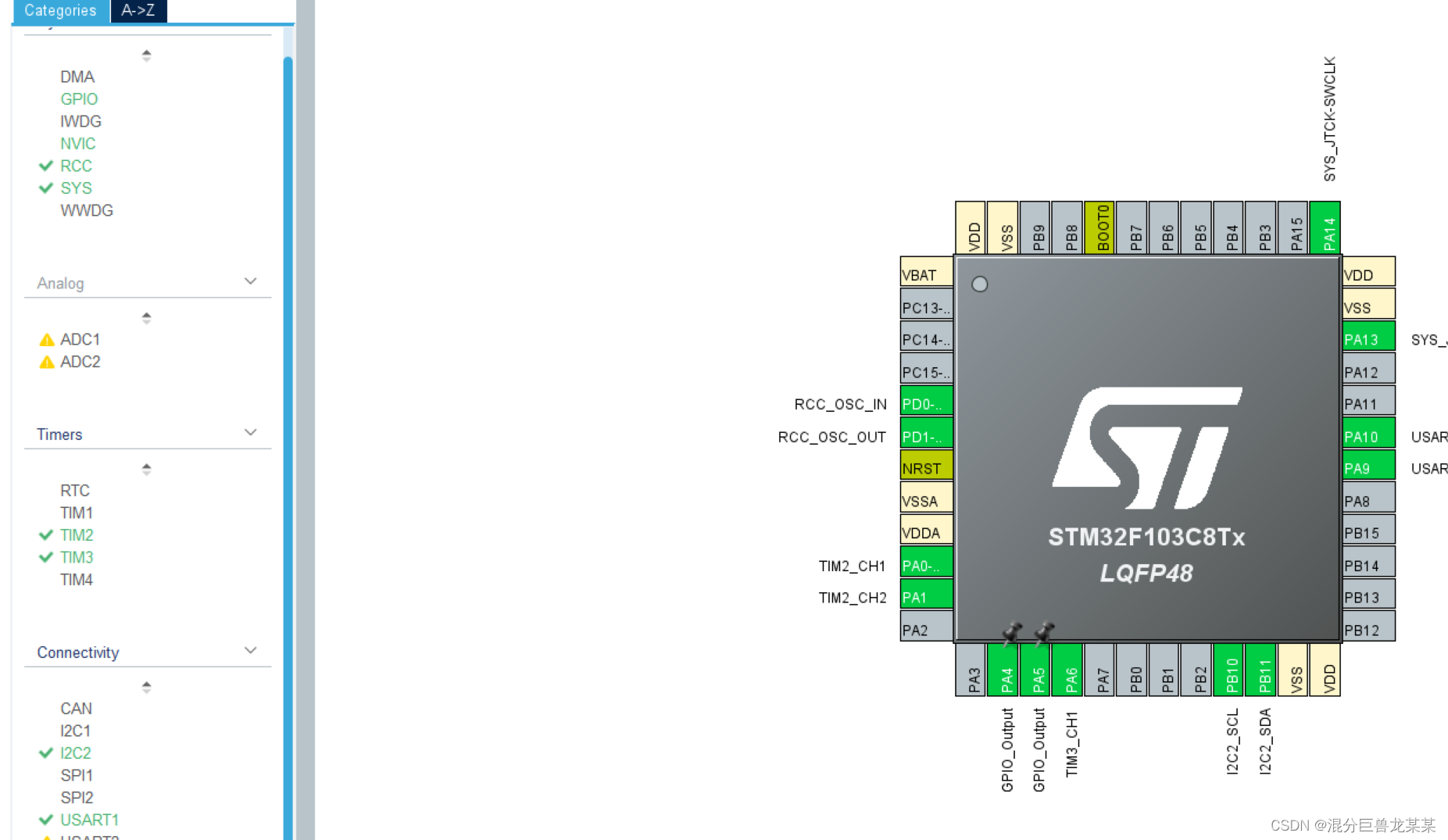Open RCC configuration
The height and width of the screenshot is (840, 1448).
tap(76, 166)
